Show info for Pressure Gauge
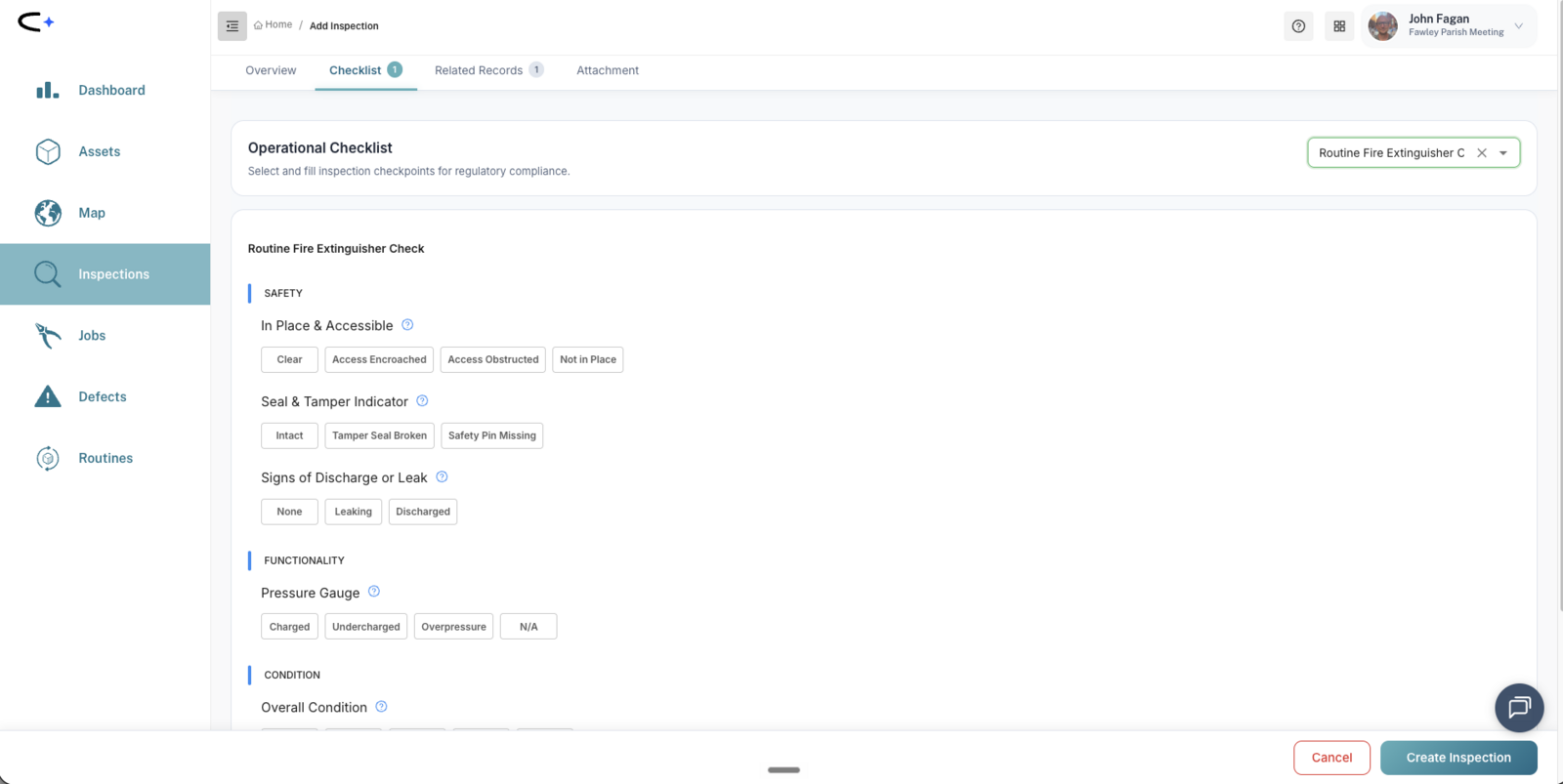 pos(374,592)
